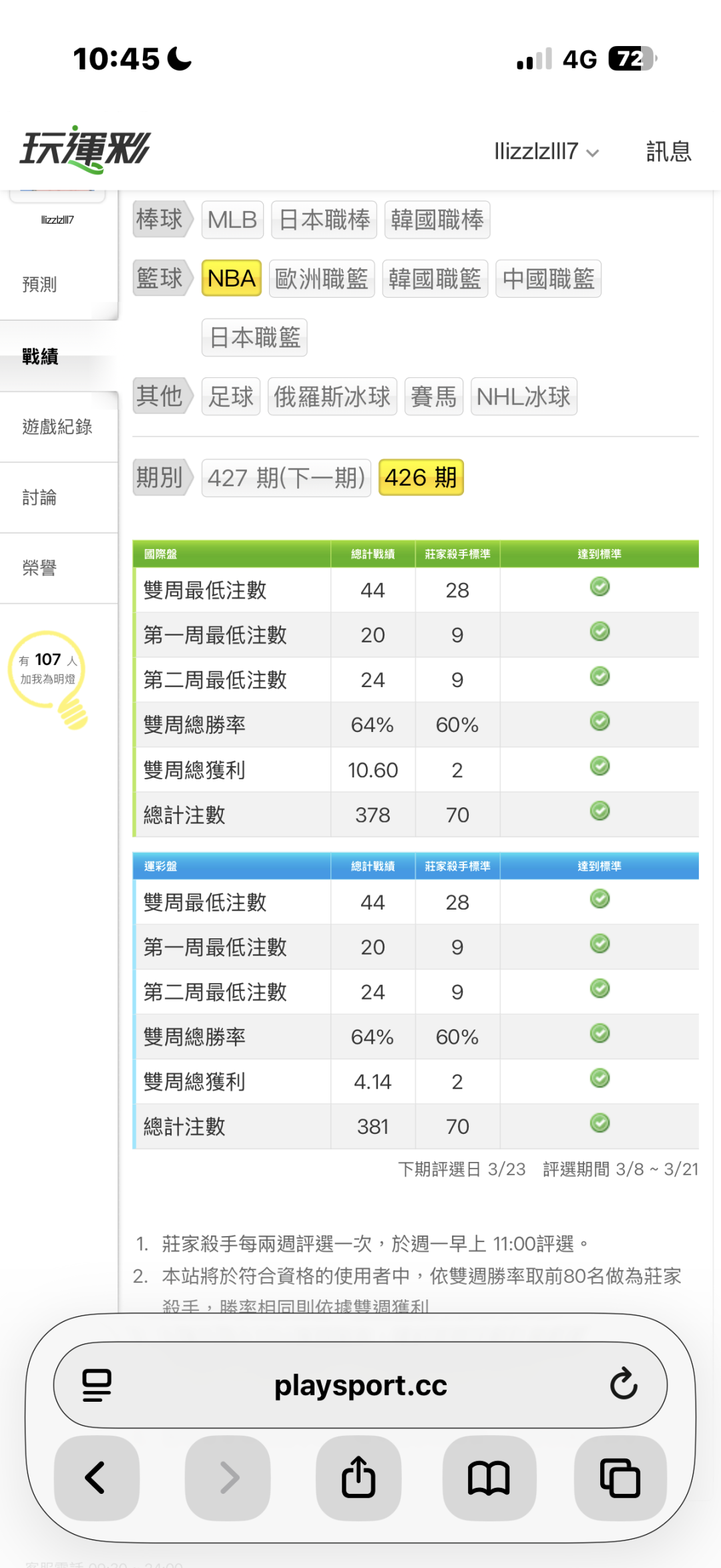Screen dimensions: 721x1568
Task: Tap the page settings icon in address bar
Action: coord(97,1384)
